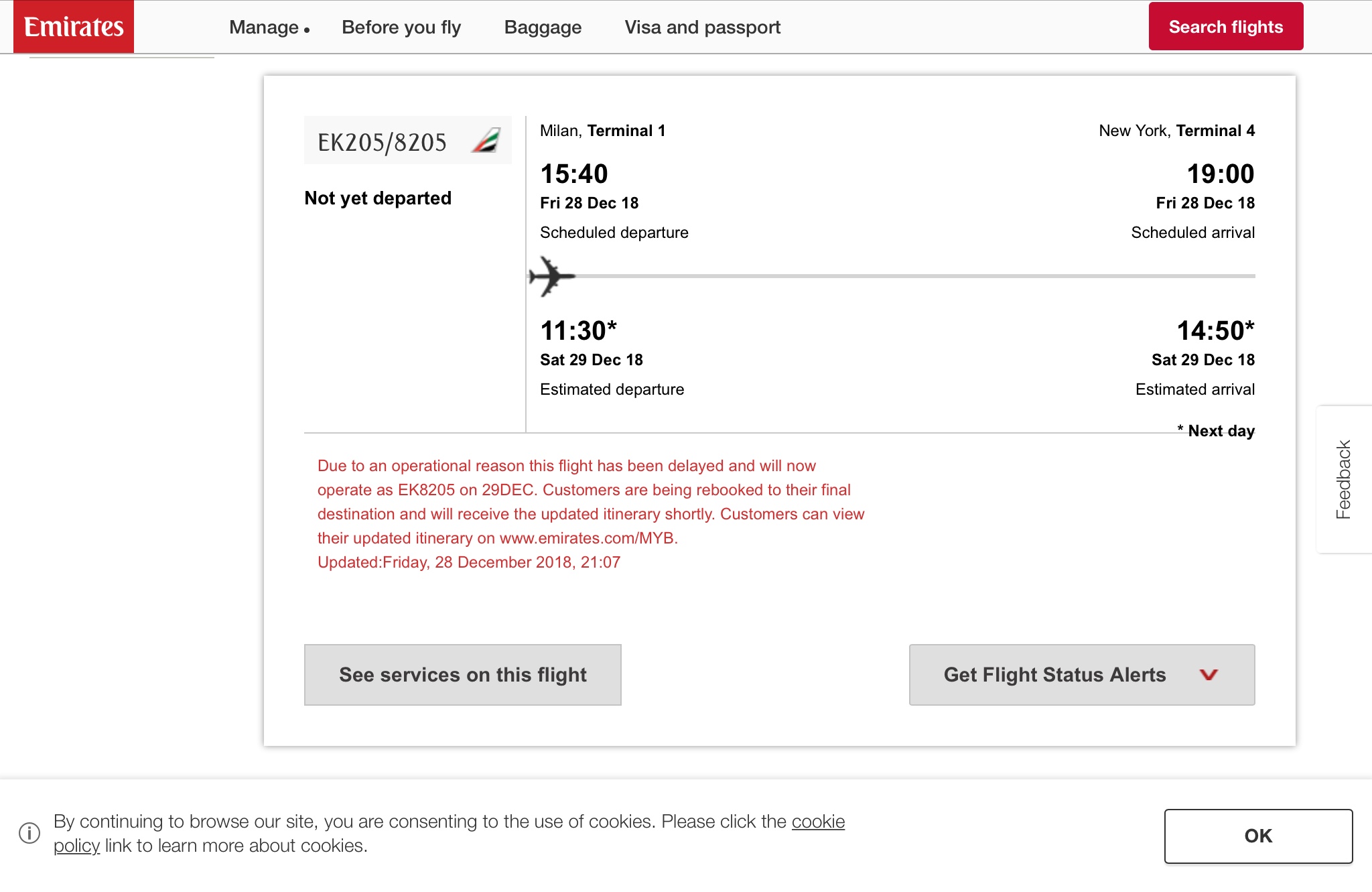Click the red flight delay notice text
Screen dimensions: 1372x892
coord(590,502)
